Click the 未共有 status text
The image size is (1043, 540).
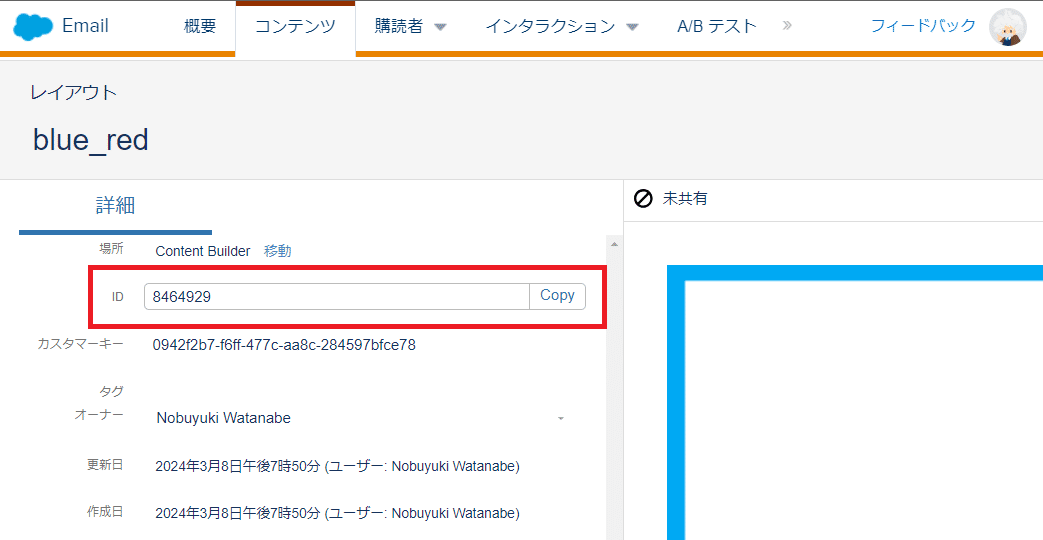685,198
